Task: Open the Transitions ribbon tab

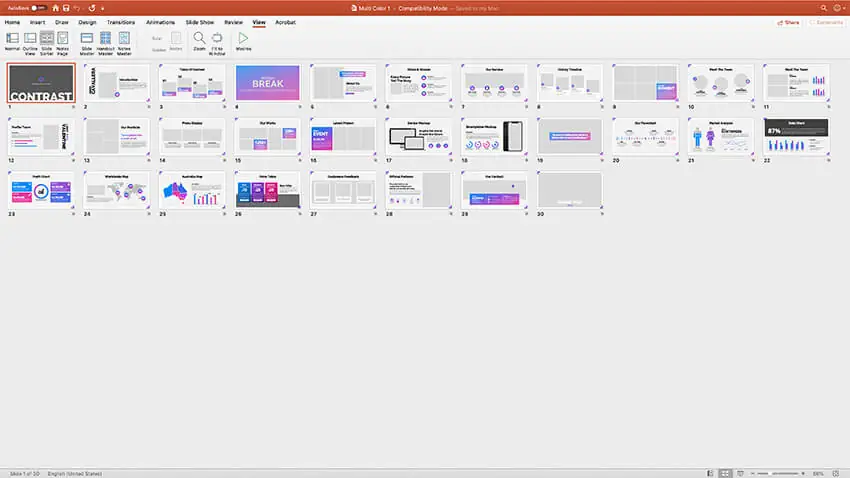Action: click(x=121, y=22)
